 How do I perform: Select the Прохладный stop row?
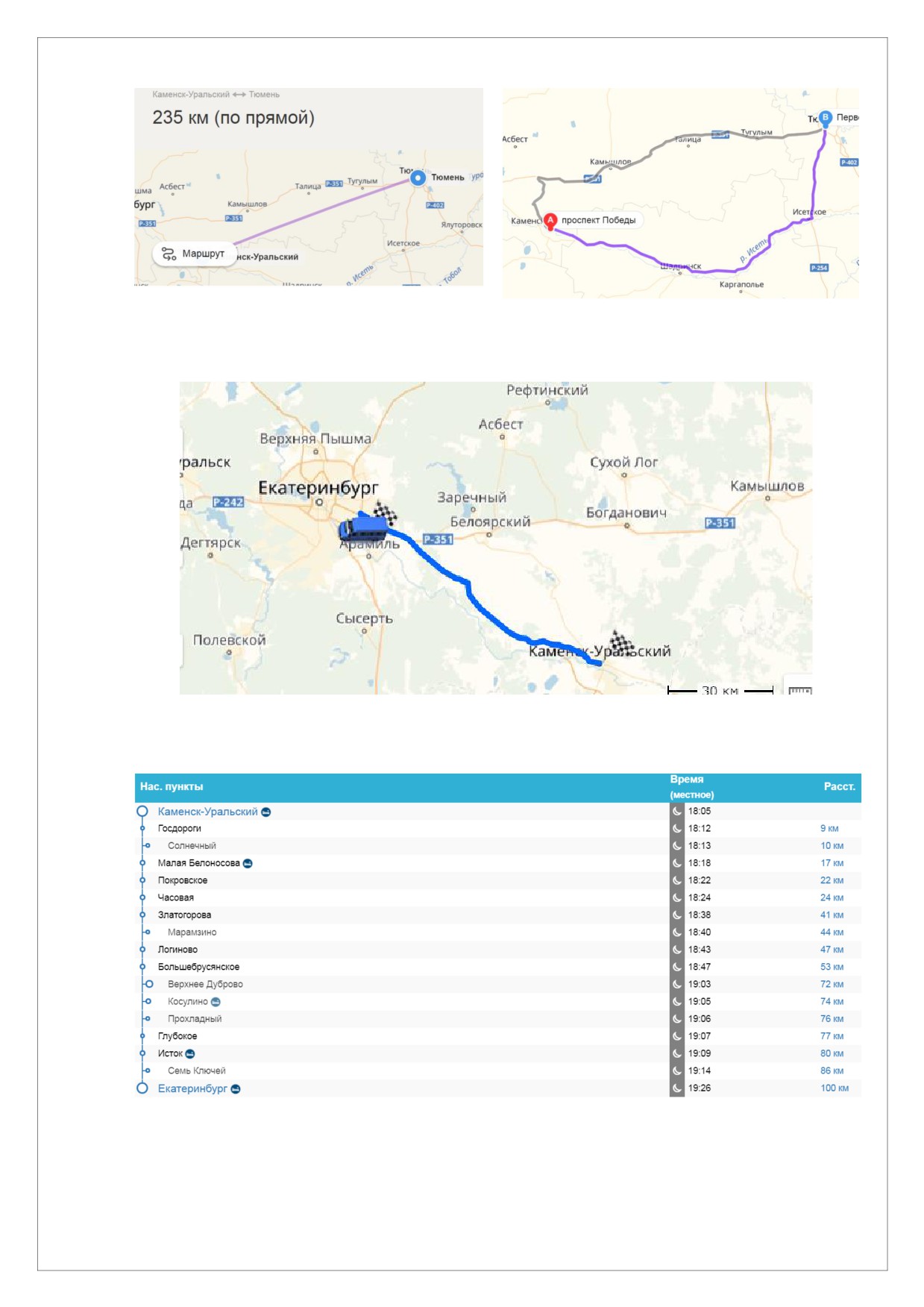point(497,1019)
